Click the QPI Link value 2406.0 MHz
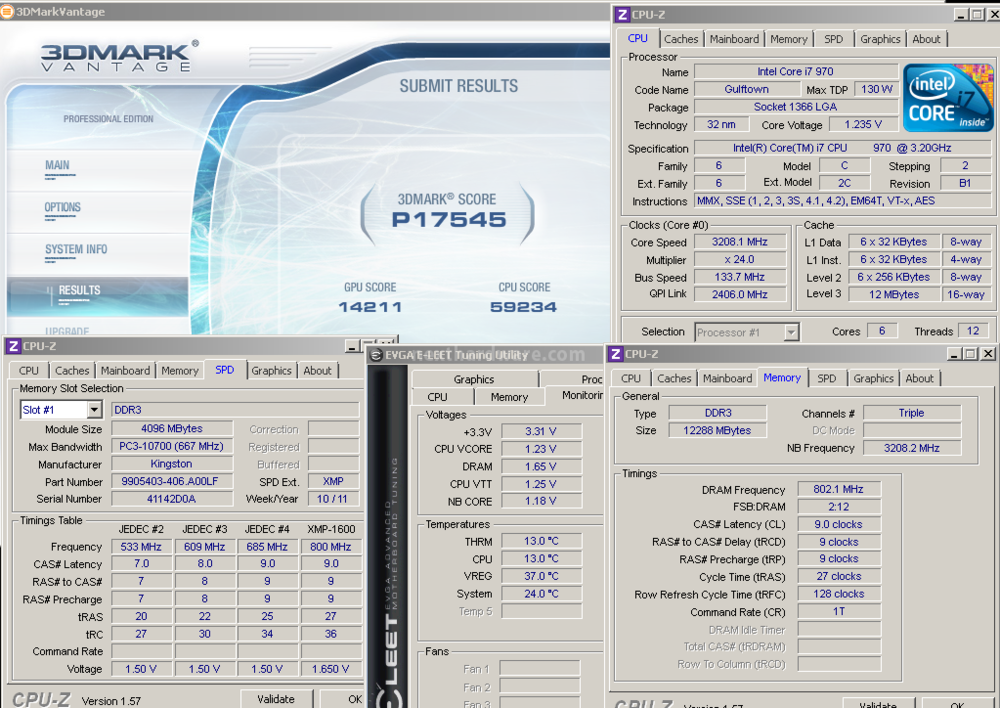Viewport: 1000px width, 708px height. (740, 295)
